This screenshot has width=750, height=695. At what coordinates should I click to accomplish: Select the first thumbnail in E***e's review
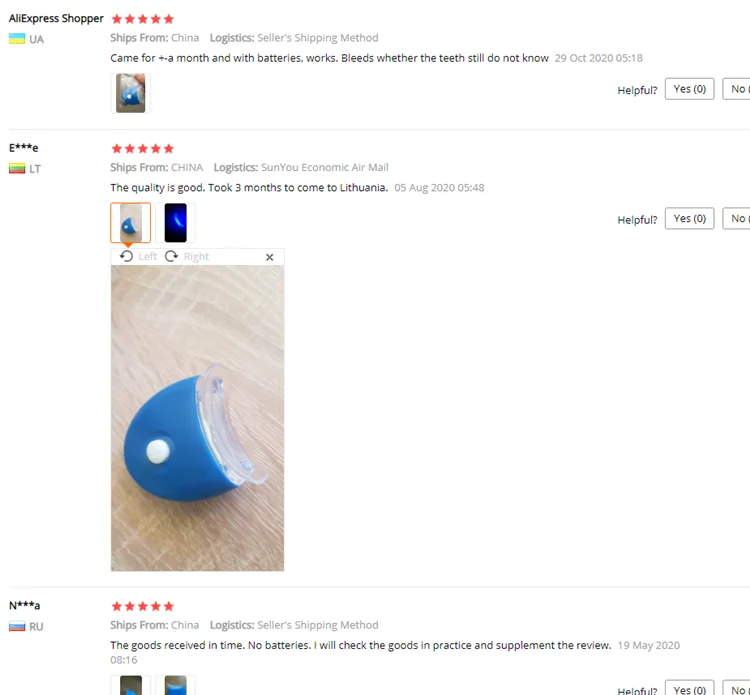(x=131, y=223)
